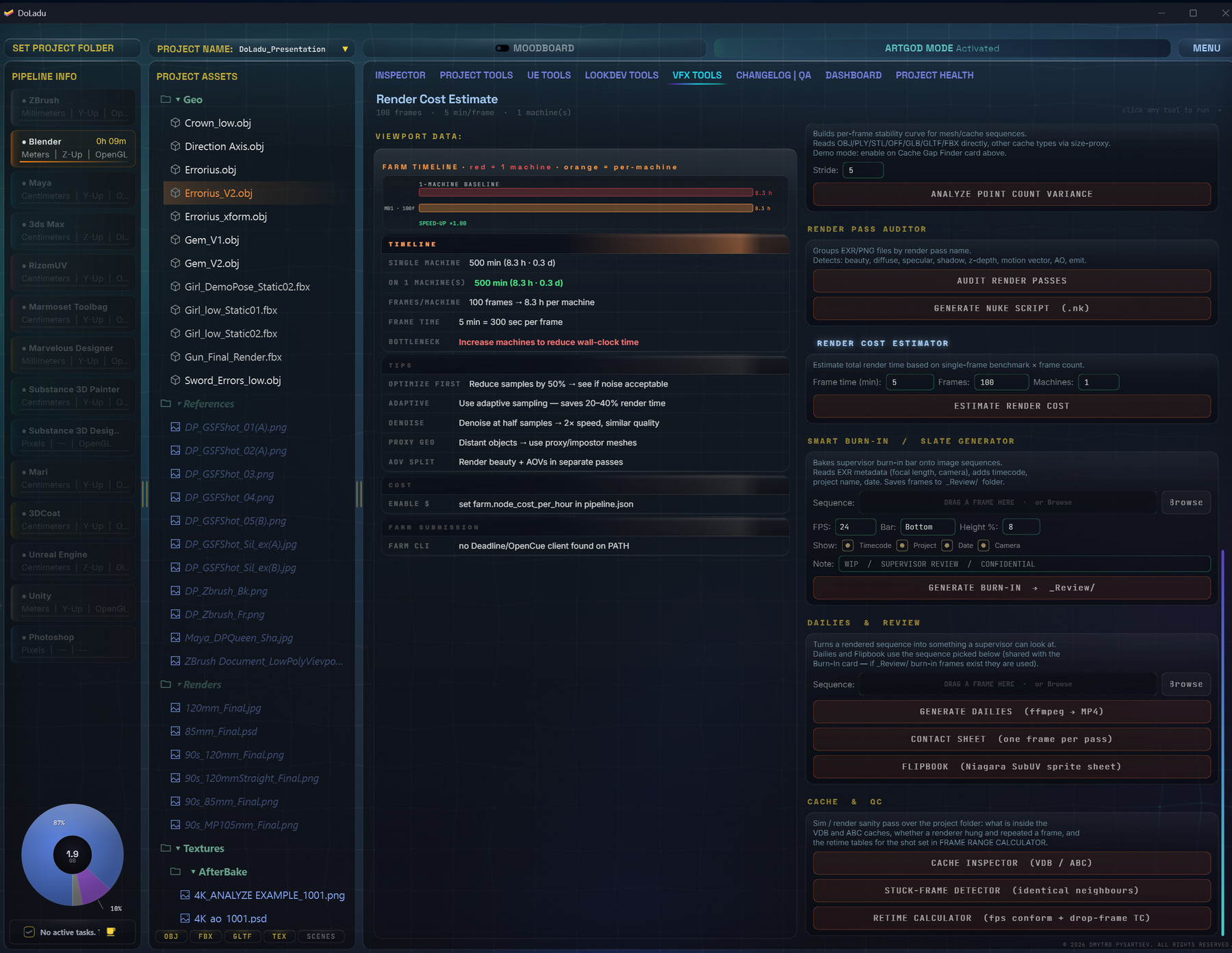Click the task checkmark icon beside No active tasks
The height and width of the screenshot is (953, 1232).
[29, 932]
